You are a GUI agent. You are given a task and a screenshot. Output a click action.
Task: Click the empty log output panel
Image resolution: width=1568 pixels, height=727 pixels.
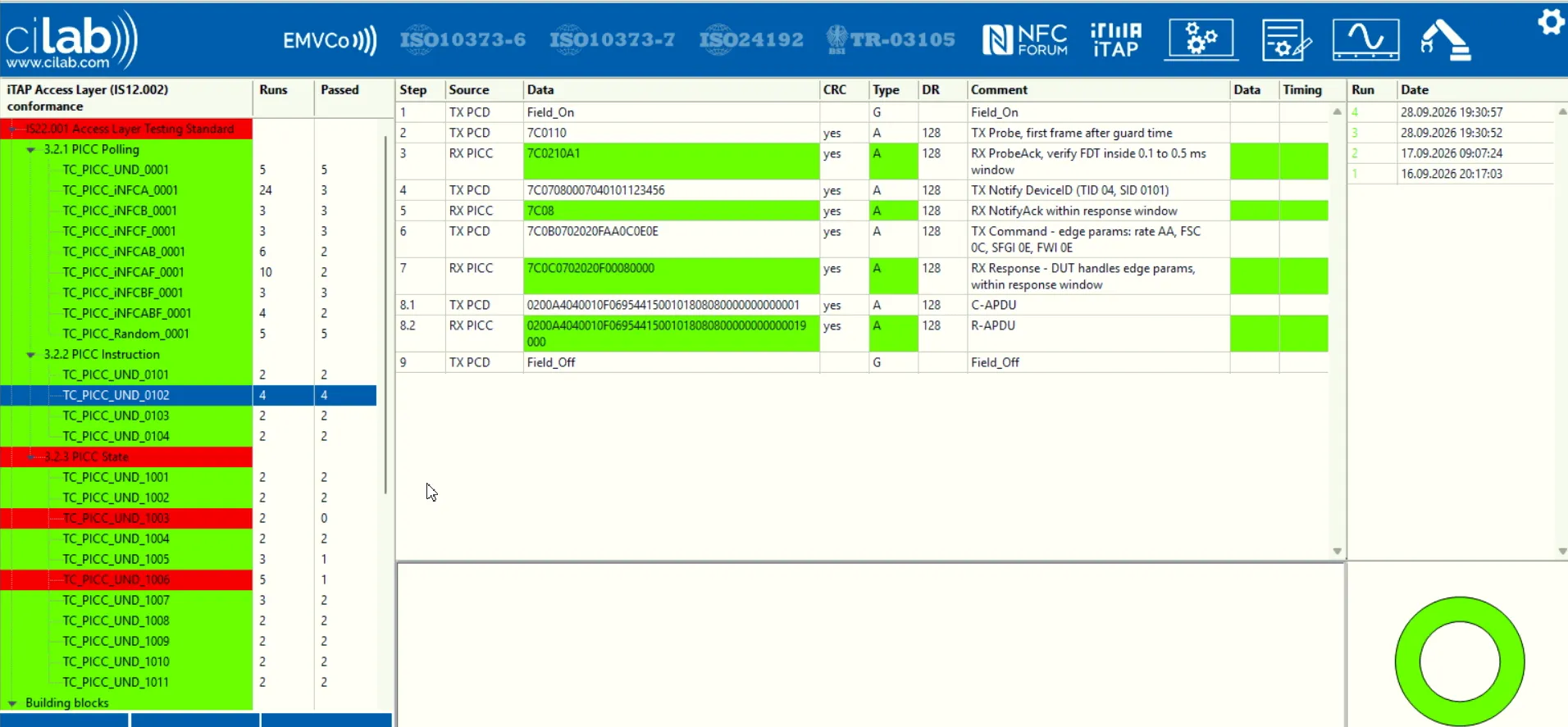(x=871, y=644)
